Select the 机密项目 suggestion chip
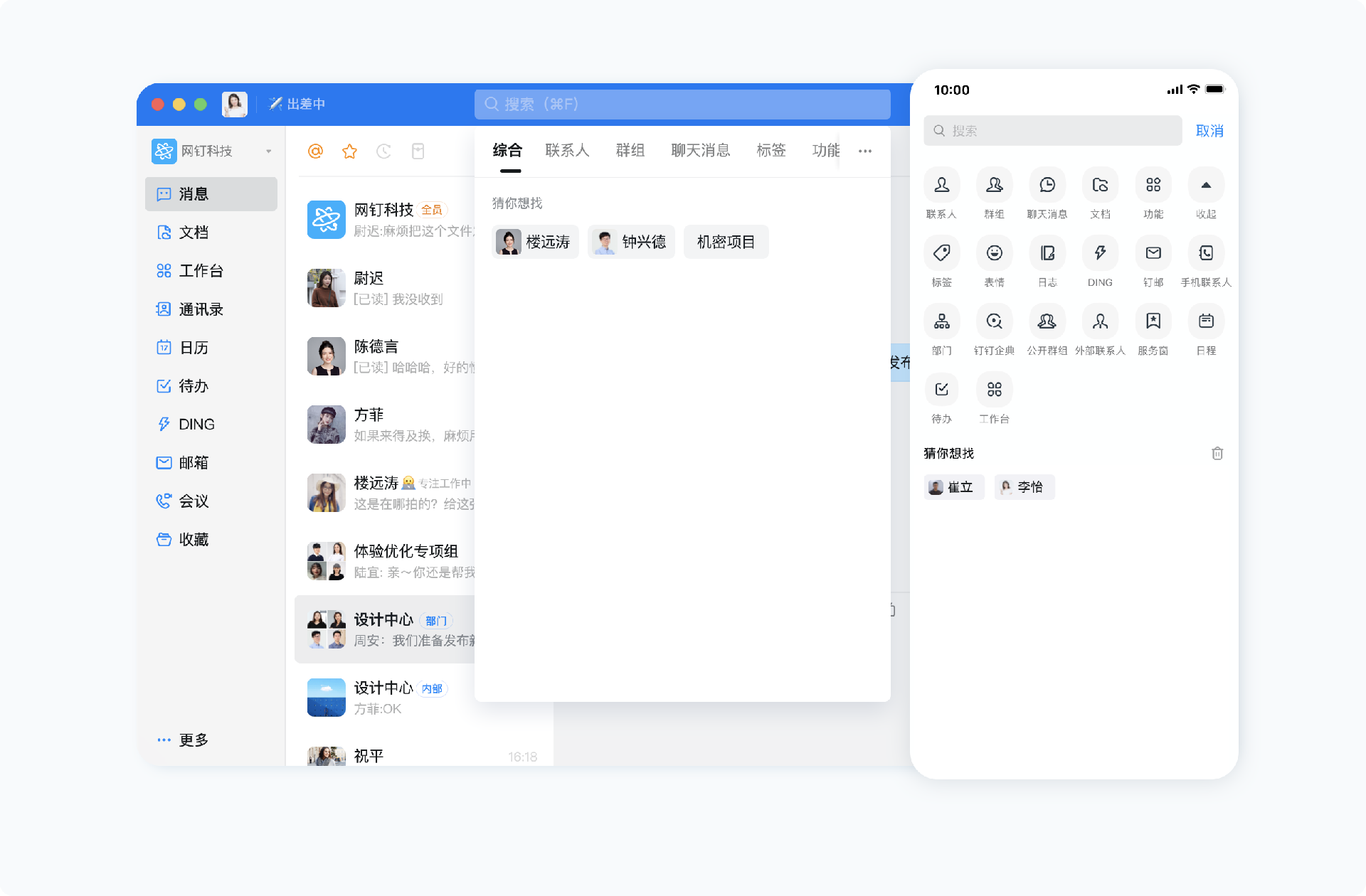This screenshot has width=1366, height=896. (726, 242)
